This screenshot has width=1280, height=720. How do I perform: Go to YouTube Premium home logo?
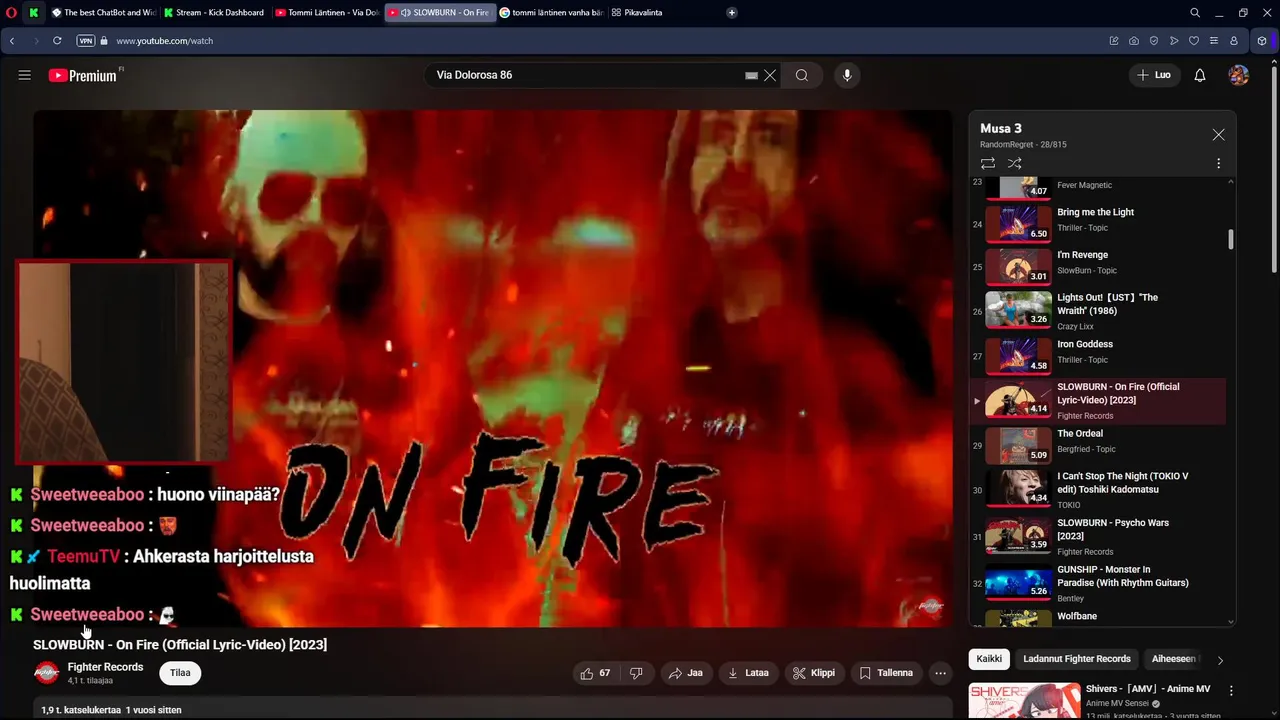click(83, 75)
